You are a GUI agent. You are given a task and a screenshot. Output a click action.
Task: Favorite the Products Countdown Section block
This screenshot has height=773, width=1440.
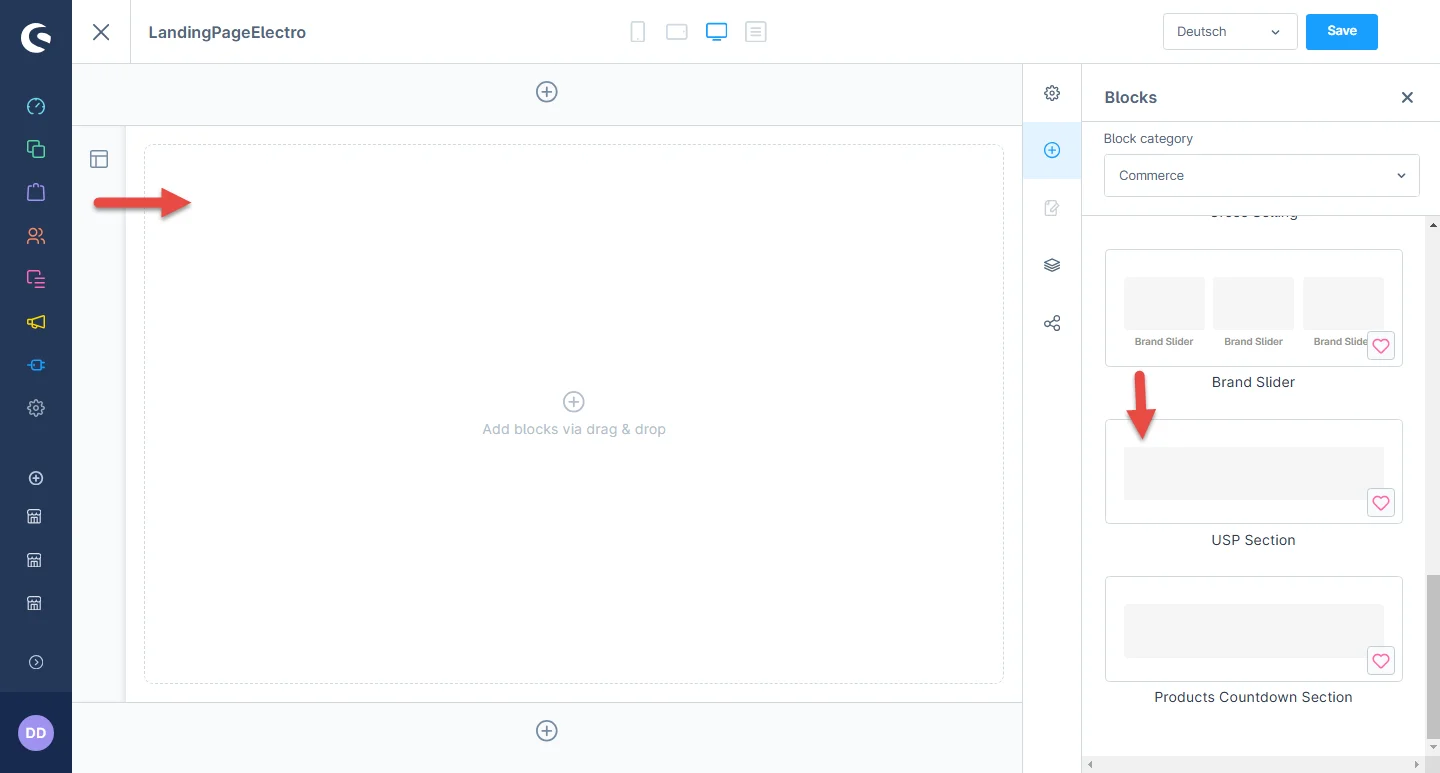(1380, 661)
